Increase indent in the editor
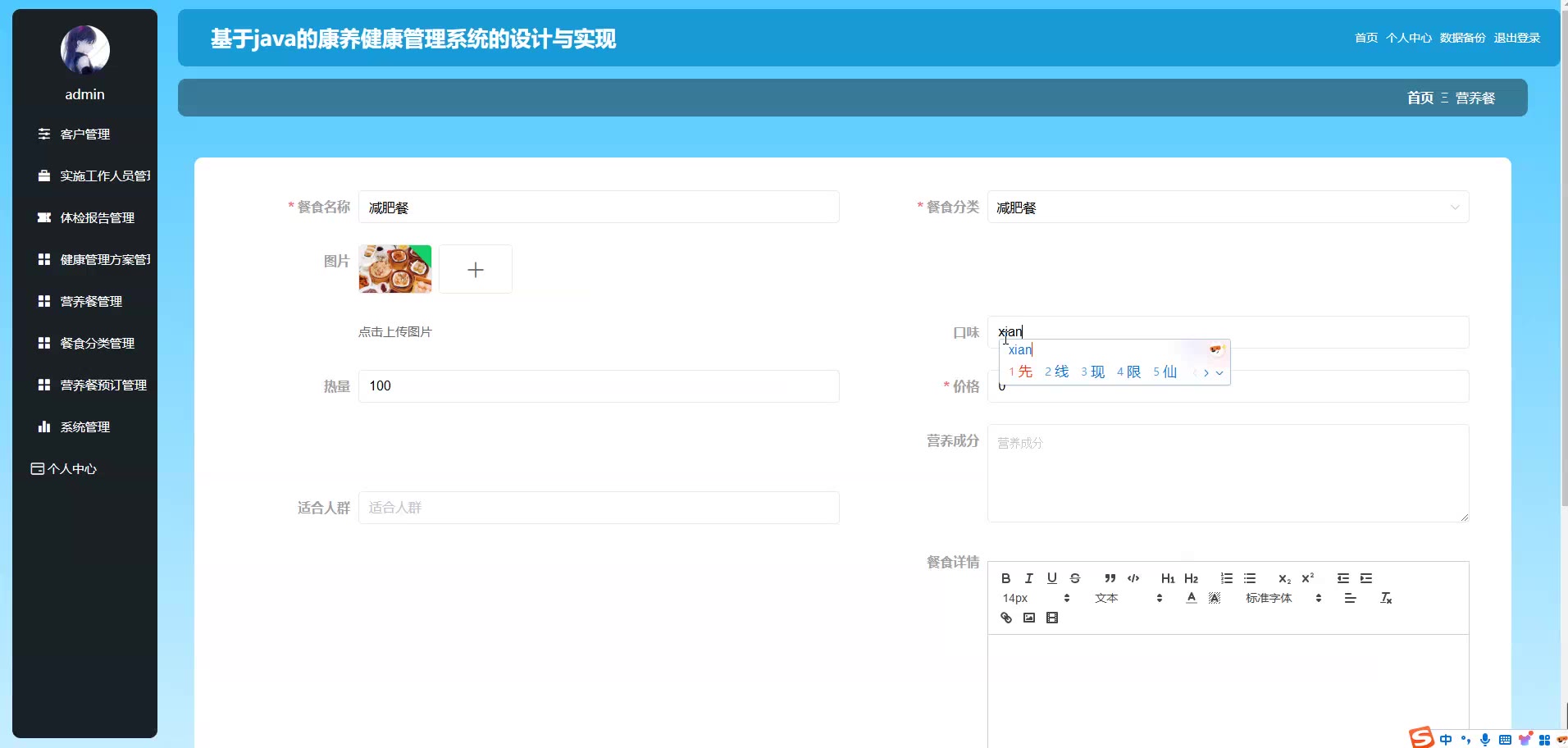The height and width of the screenshot is (748, 1568). (x=1366, y=578)
